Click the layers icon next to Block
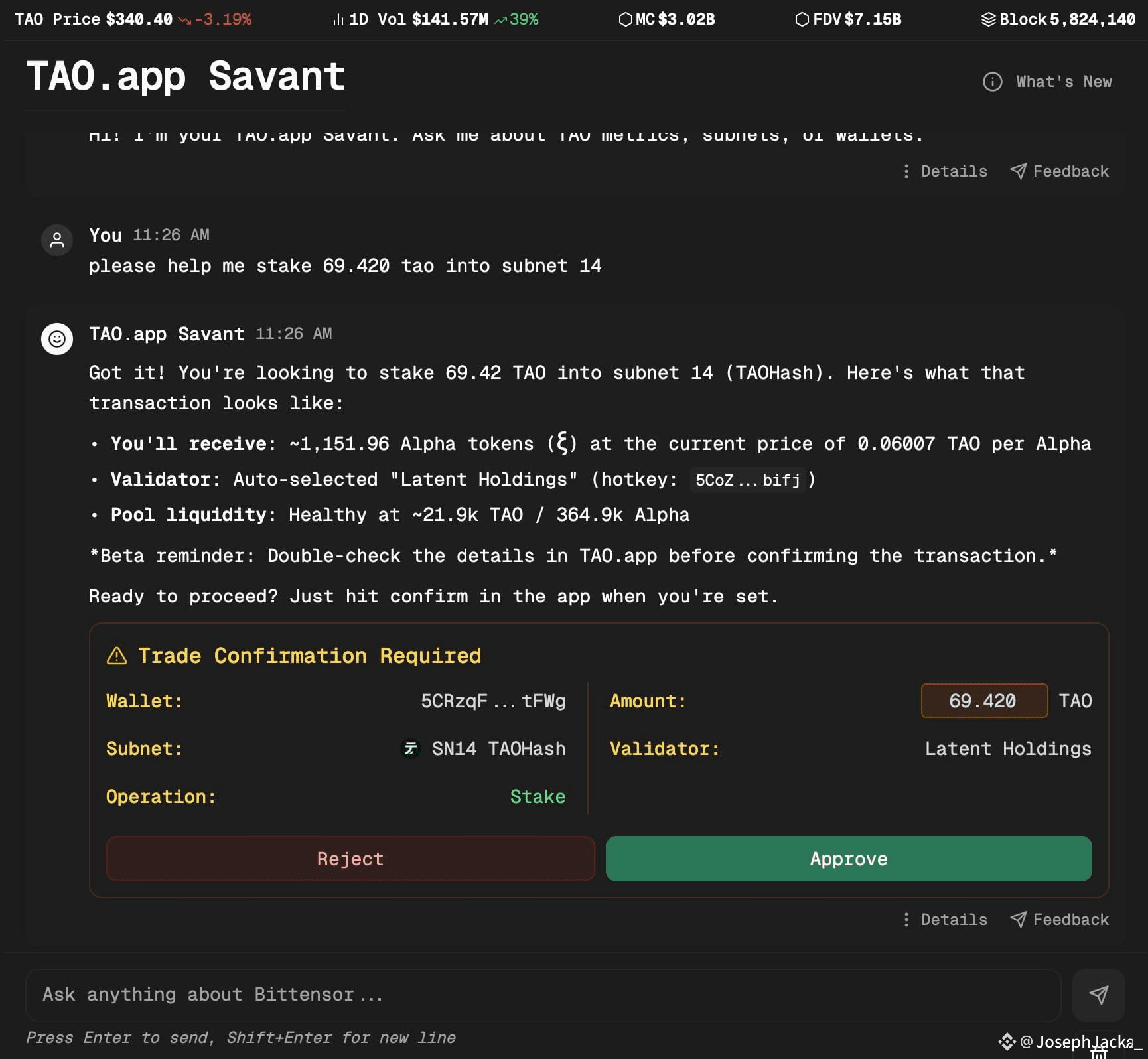 tap(989, 19)
